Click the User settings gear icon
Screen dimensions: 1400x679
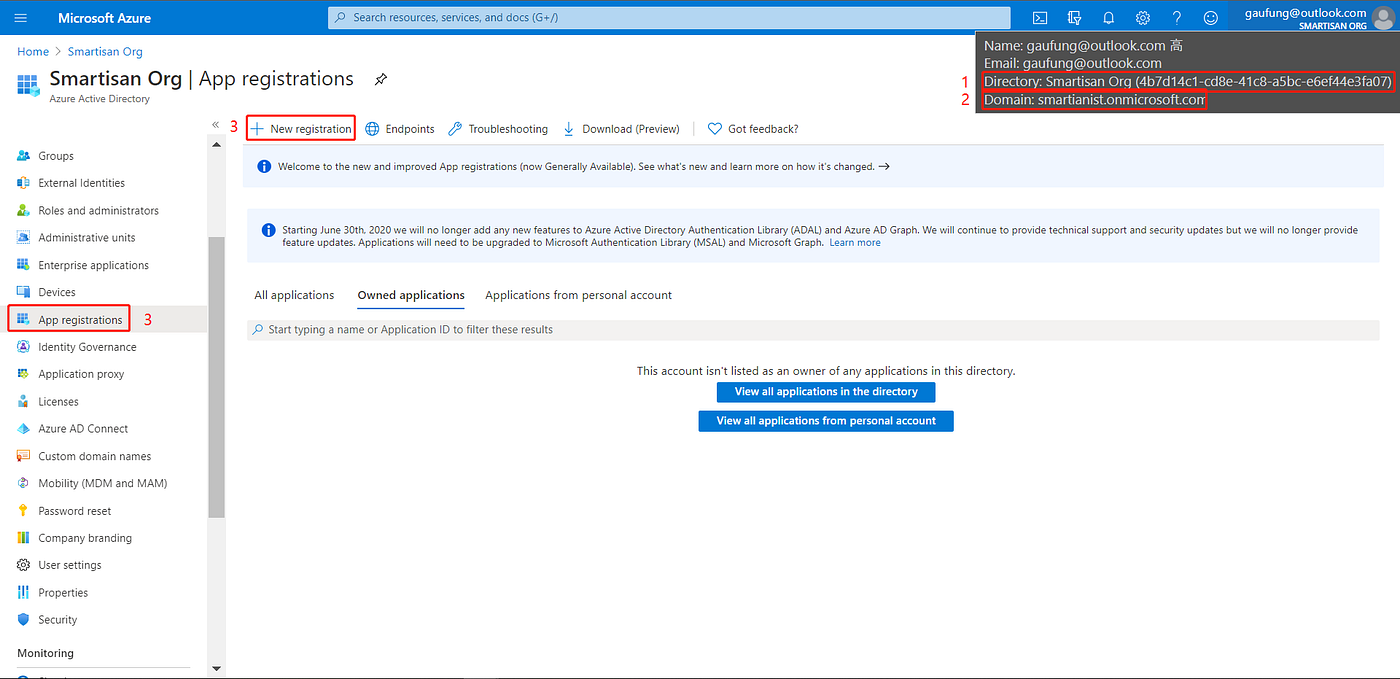pyautogui.click(x=23, y=565)
